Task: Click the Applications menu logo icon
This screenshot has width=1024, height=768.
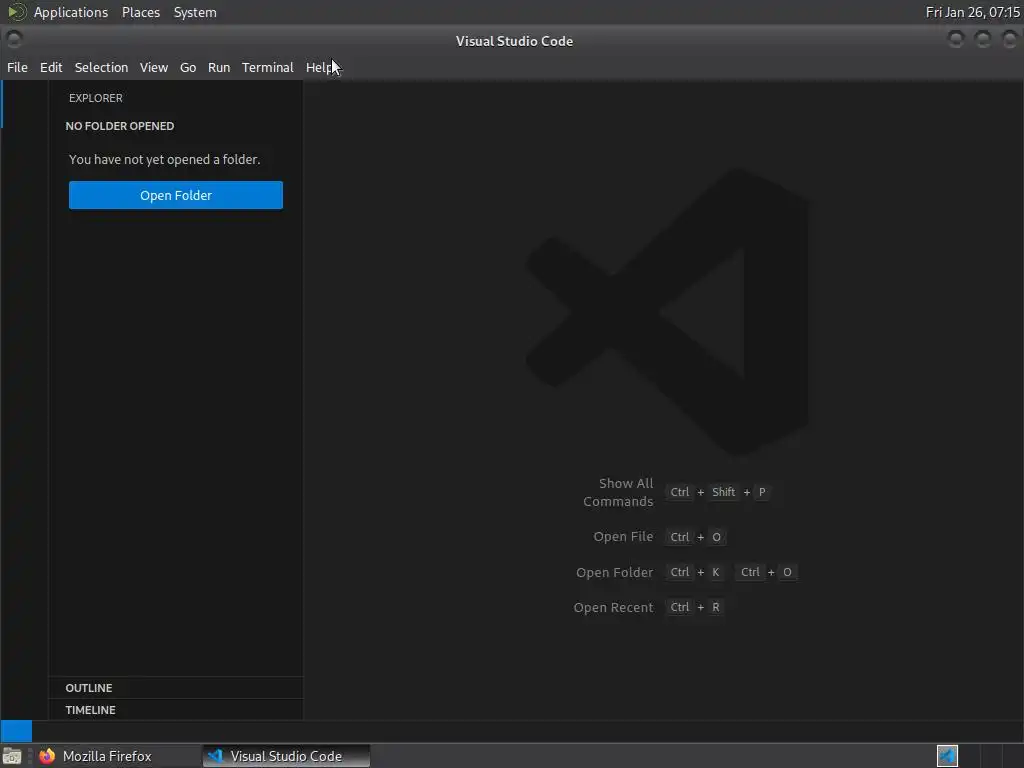Action: 17,12
